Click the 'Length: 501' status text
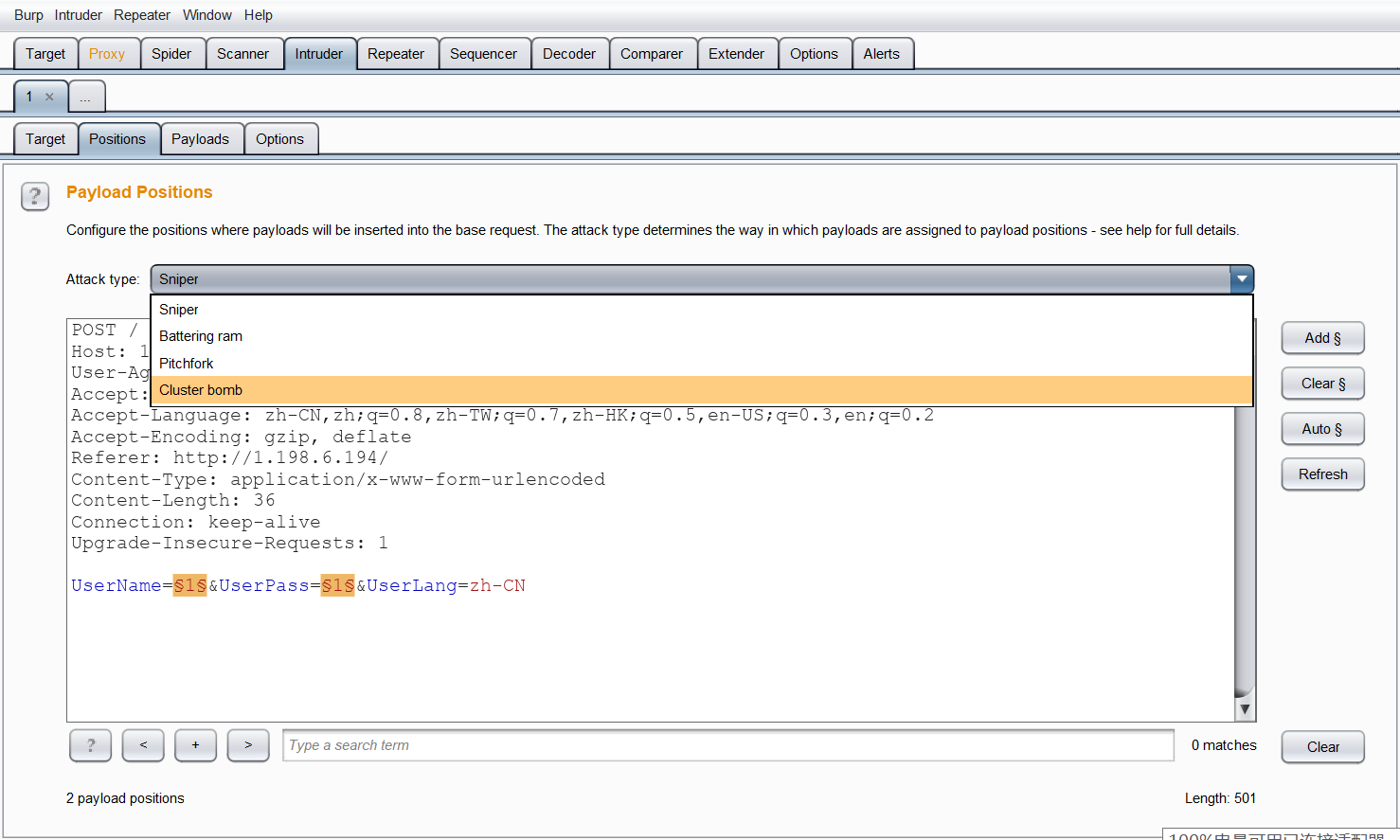The width and height of the screenshot is (1400, 840). [x=1220, y=798]
